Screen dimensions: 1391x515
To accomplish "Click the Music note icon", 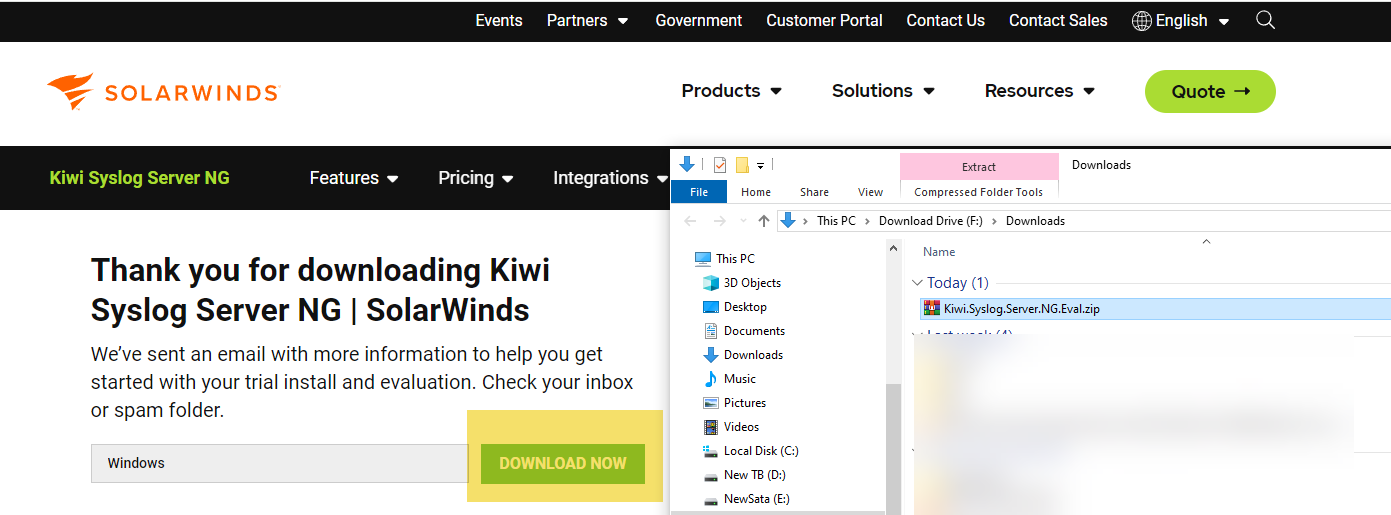I will (711, 379).
